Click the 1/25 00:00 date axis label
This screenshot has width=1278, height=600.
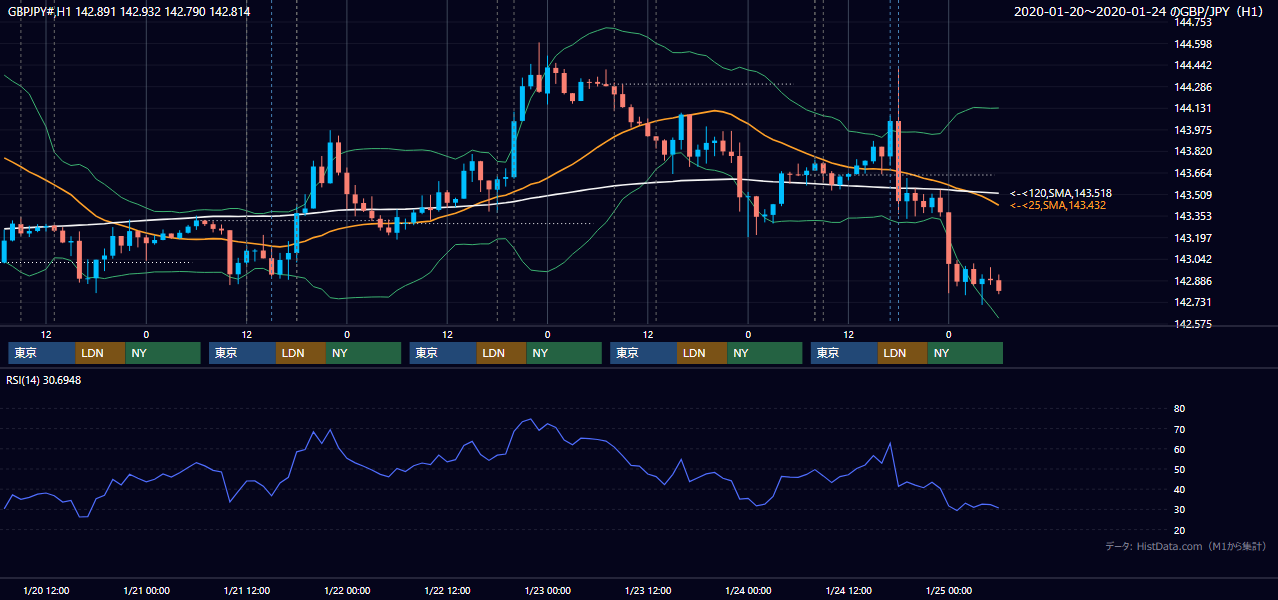tap(949, 590)
